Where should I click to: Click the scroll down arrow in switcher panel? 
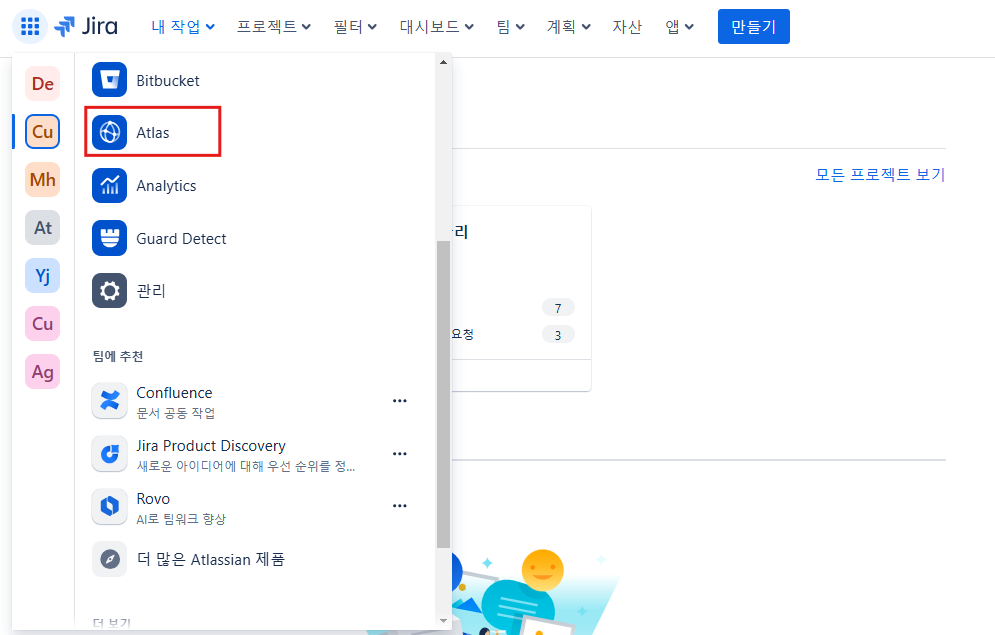tap(443, 620)
